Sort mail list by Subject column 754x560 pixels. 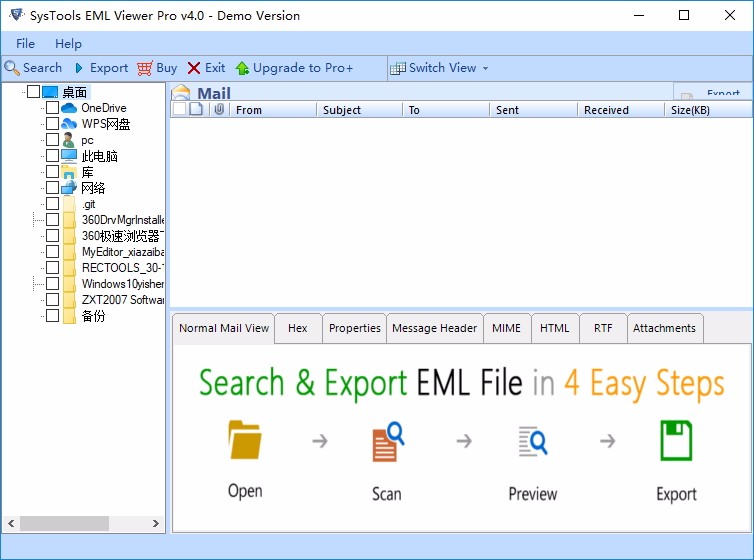coord(359,110)
